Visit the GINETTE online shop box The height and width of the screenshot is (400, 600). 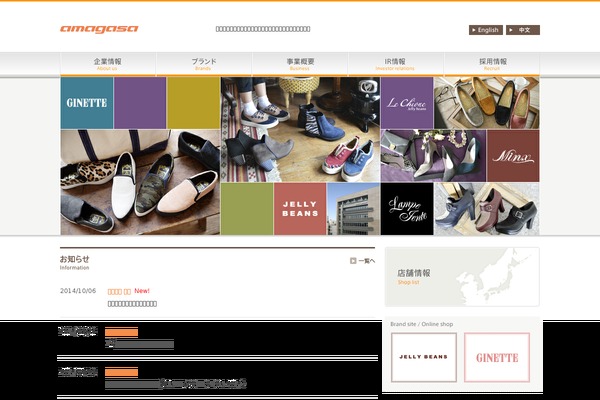[x=497, y=357]
